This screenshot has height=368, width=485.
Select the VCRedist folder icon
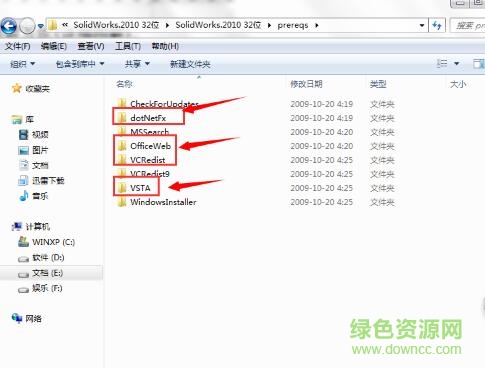(x=122, y=159)
